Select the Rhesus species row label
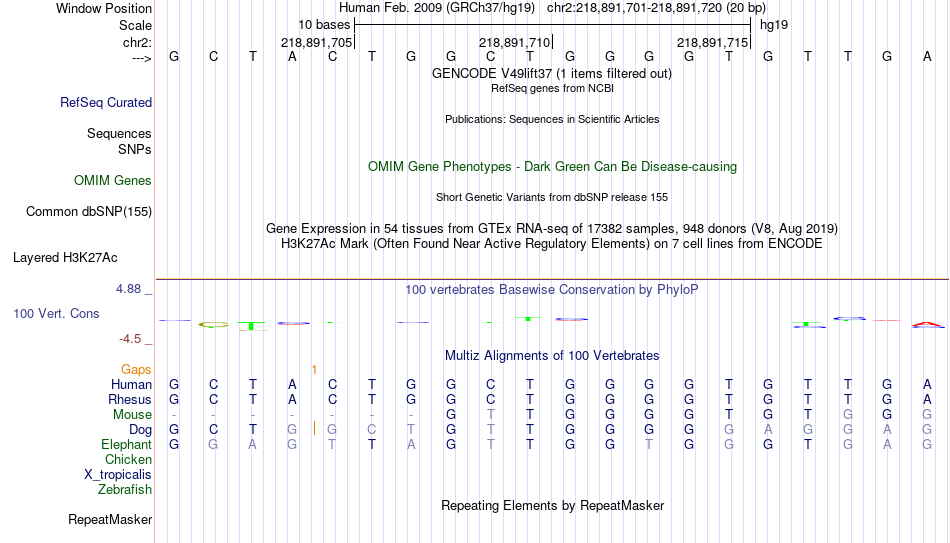950x543 pixels. (130, 399)
